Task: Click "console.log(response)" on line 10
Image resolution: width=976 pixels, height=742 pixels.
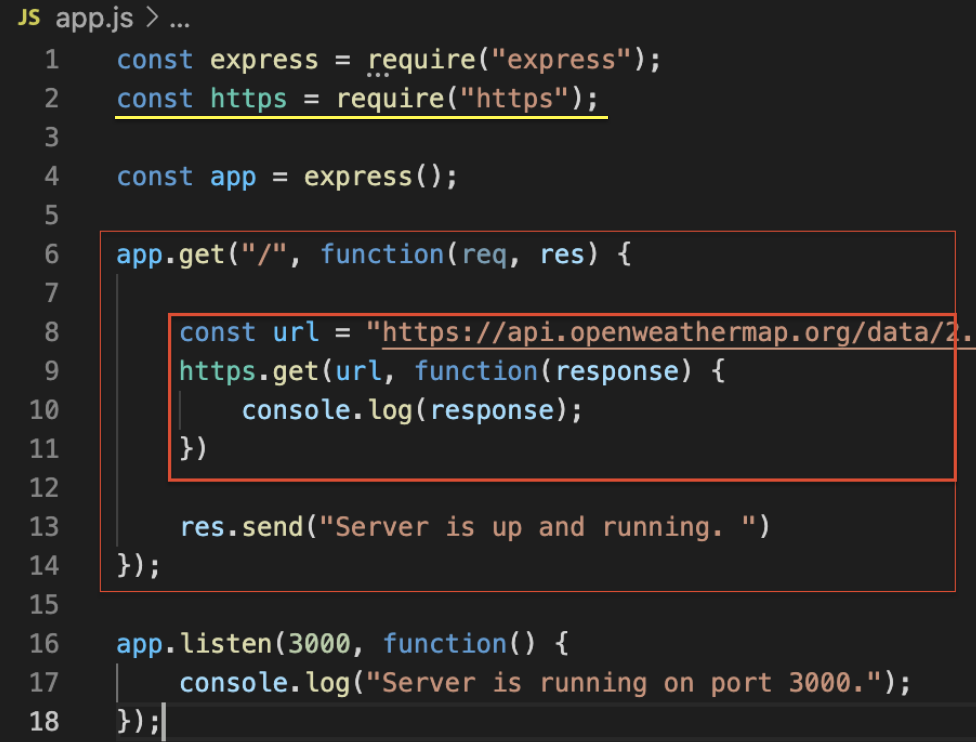Action: pos(405,411)
